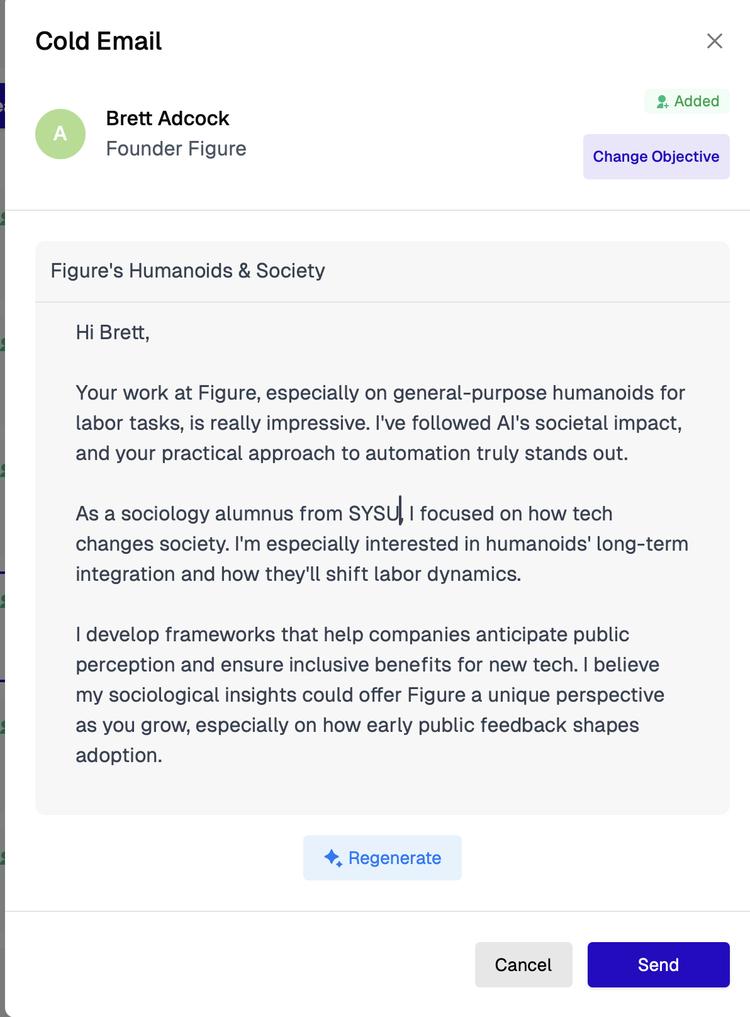The height and width of the screenshot is (1017, 750).
Task: Click the person icon in the Added badge
Action: [x=662, y=102]
